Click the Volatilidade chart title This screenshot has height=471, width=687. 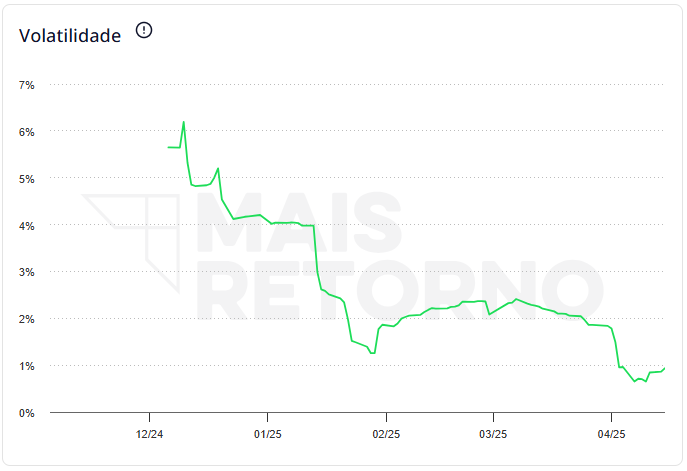[70, 36]
